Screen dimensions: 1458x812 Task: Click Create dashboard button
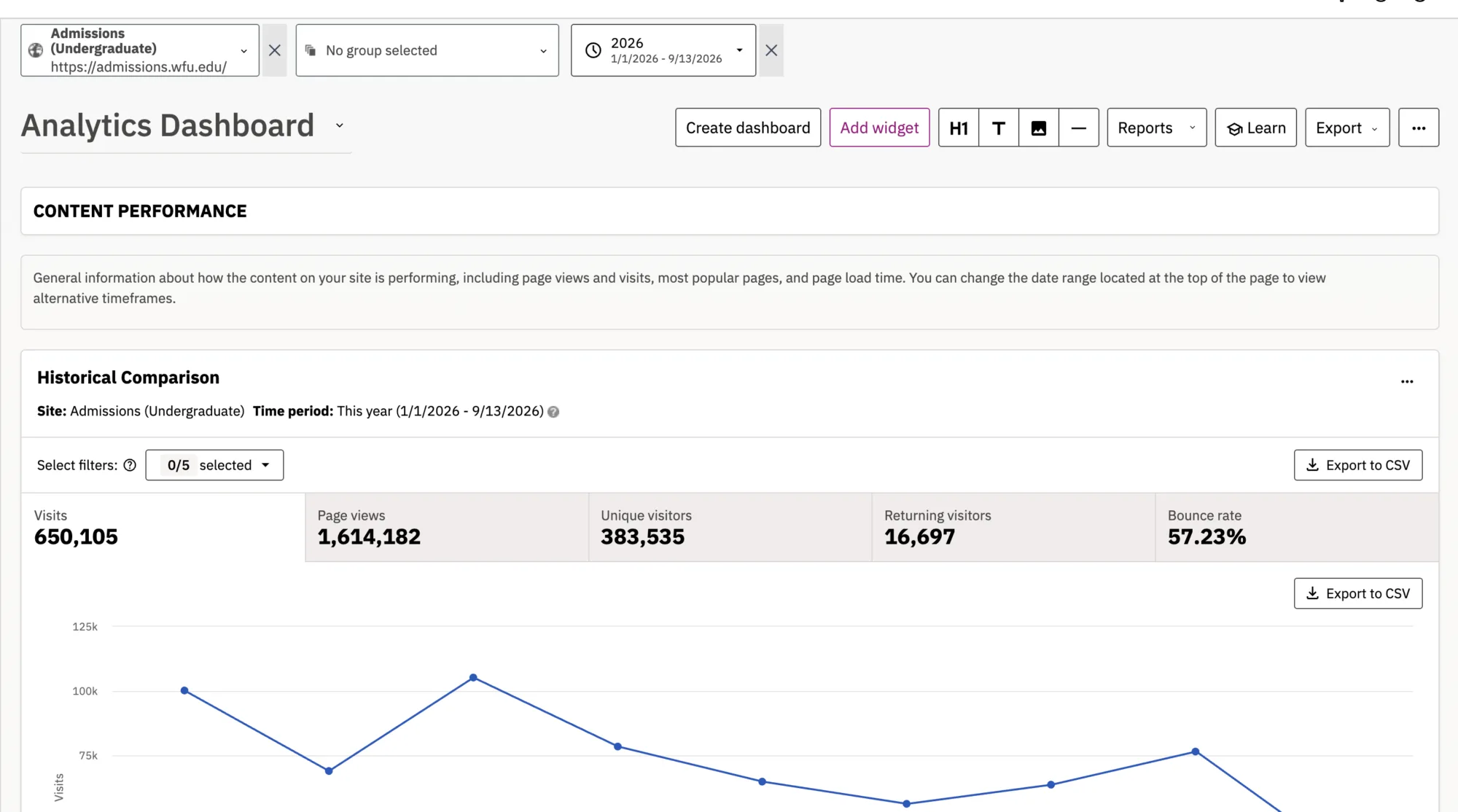tap(748, 128)
